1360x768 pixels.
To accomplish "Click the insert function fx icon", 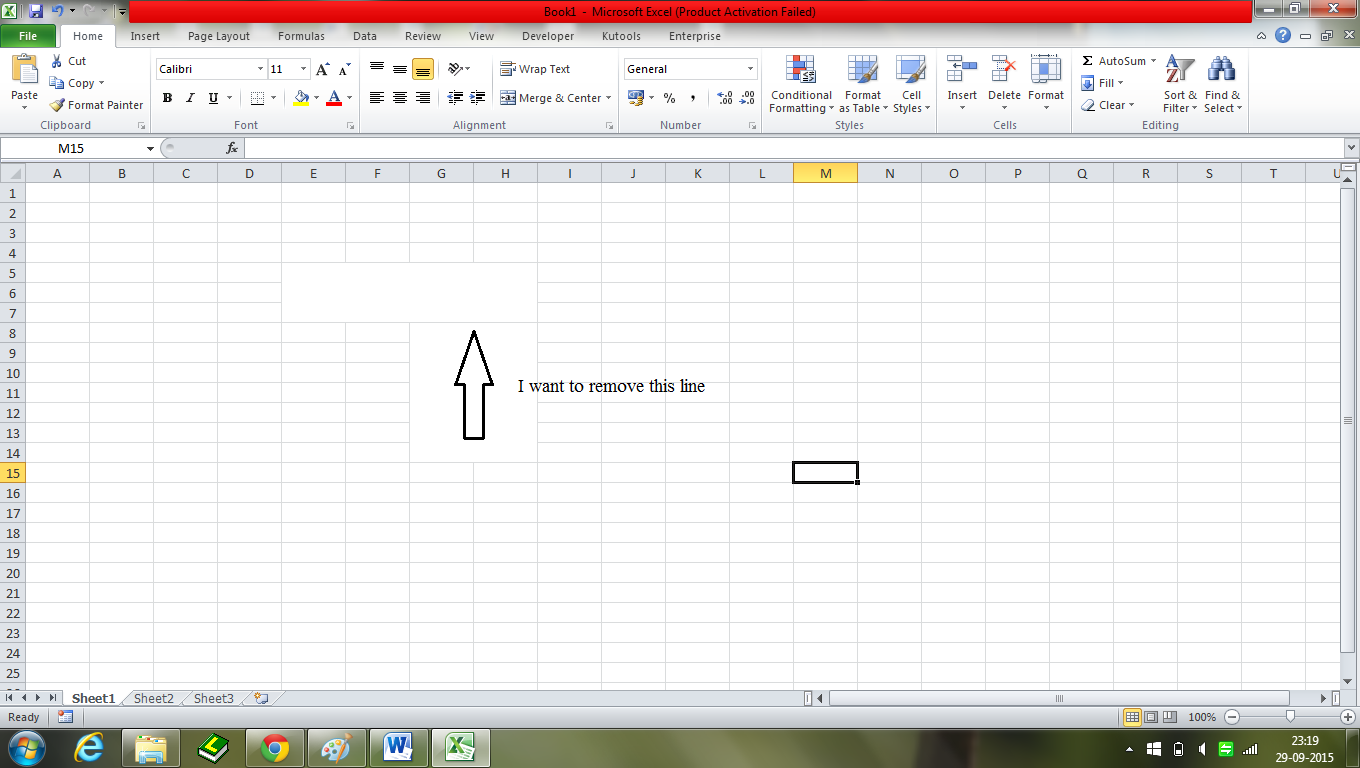I will 232,148.
